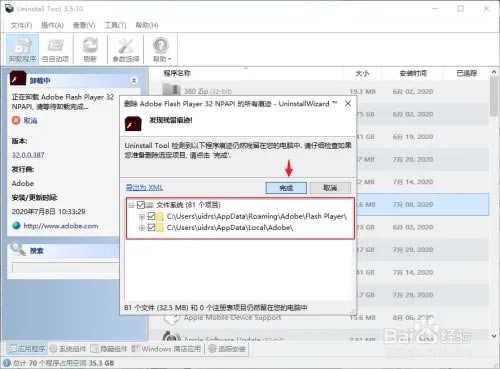Collapse the 文件系统 tree node
Viewport: 500px width, 369px height.
(131, 205)
